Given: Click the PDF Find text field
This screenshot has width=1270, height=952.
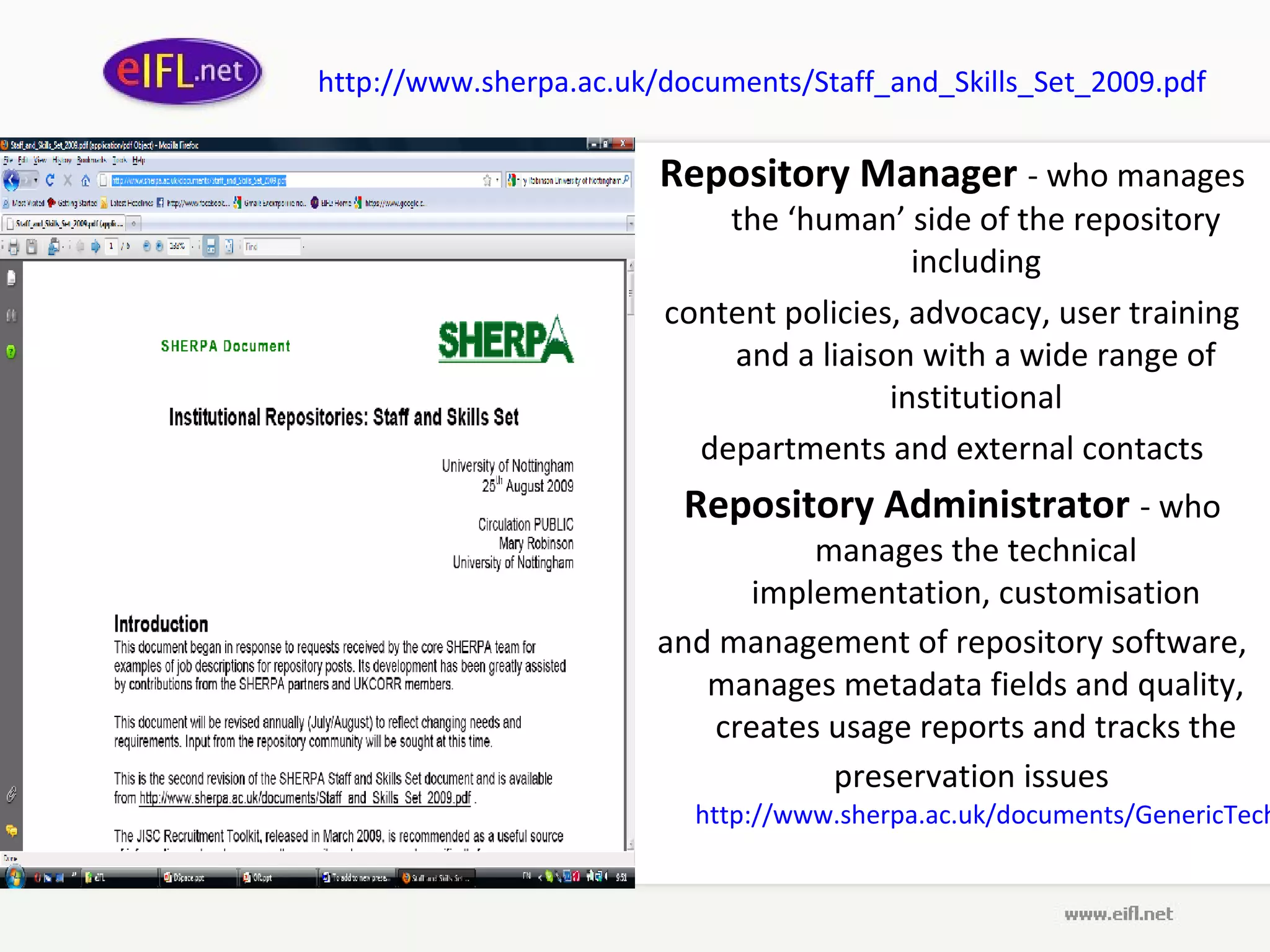Looking at the screenshot, I should (x=272, y=246).
